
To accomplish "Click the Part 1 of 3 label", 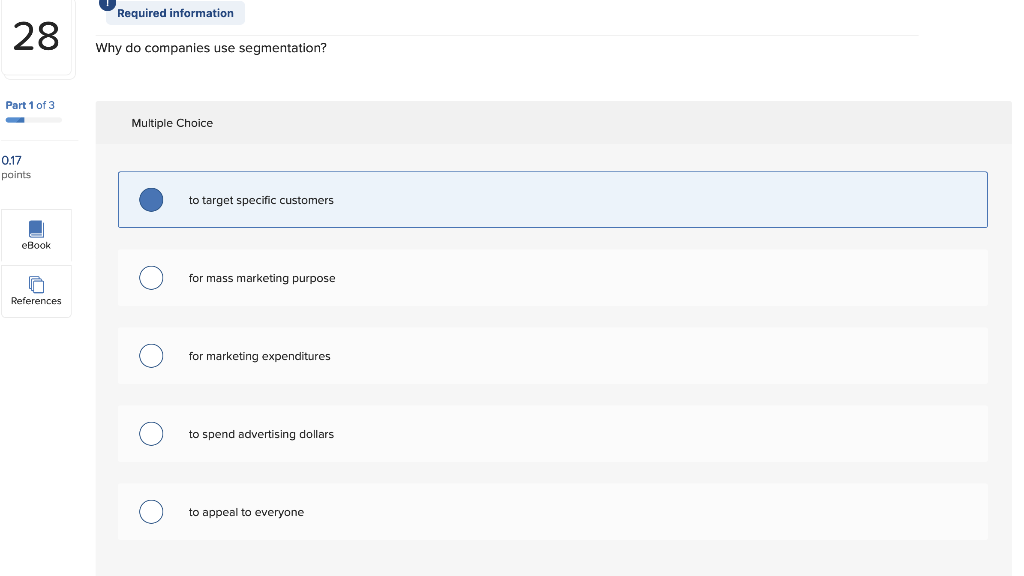I will [30, 105].
